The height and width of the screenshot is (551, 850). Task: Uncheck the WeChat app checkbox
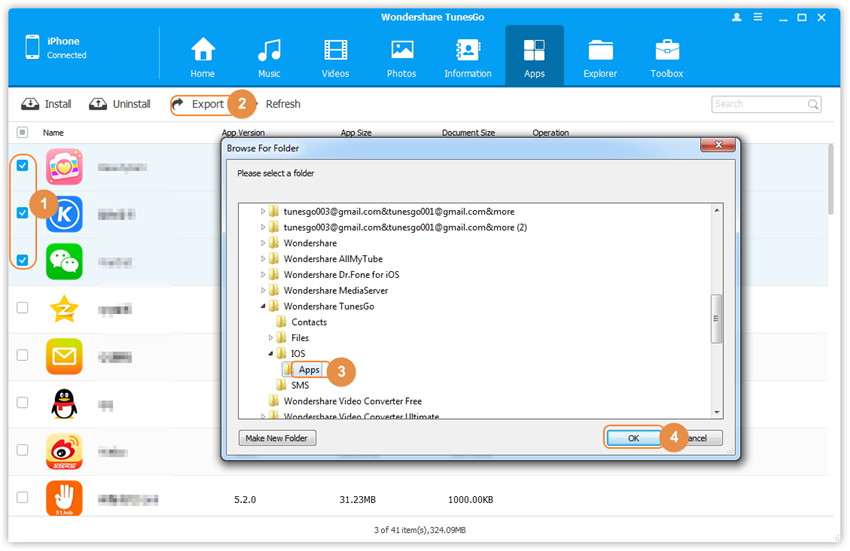tap(23, 260)
